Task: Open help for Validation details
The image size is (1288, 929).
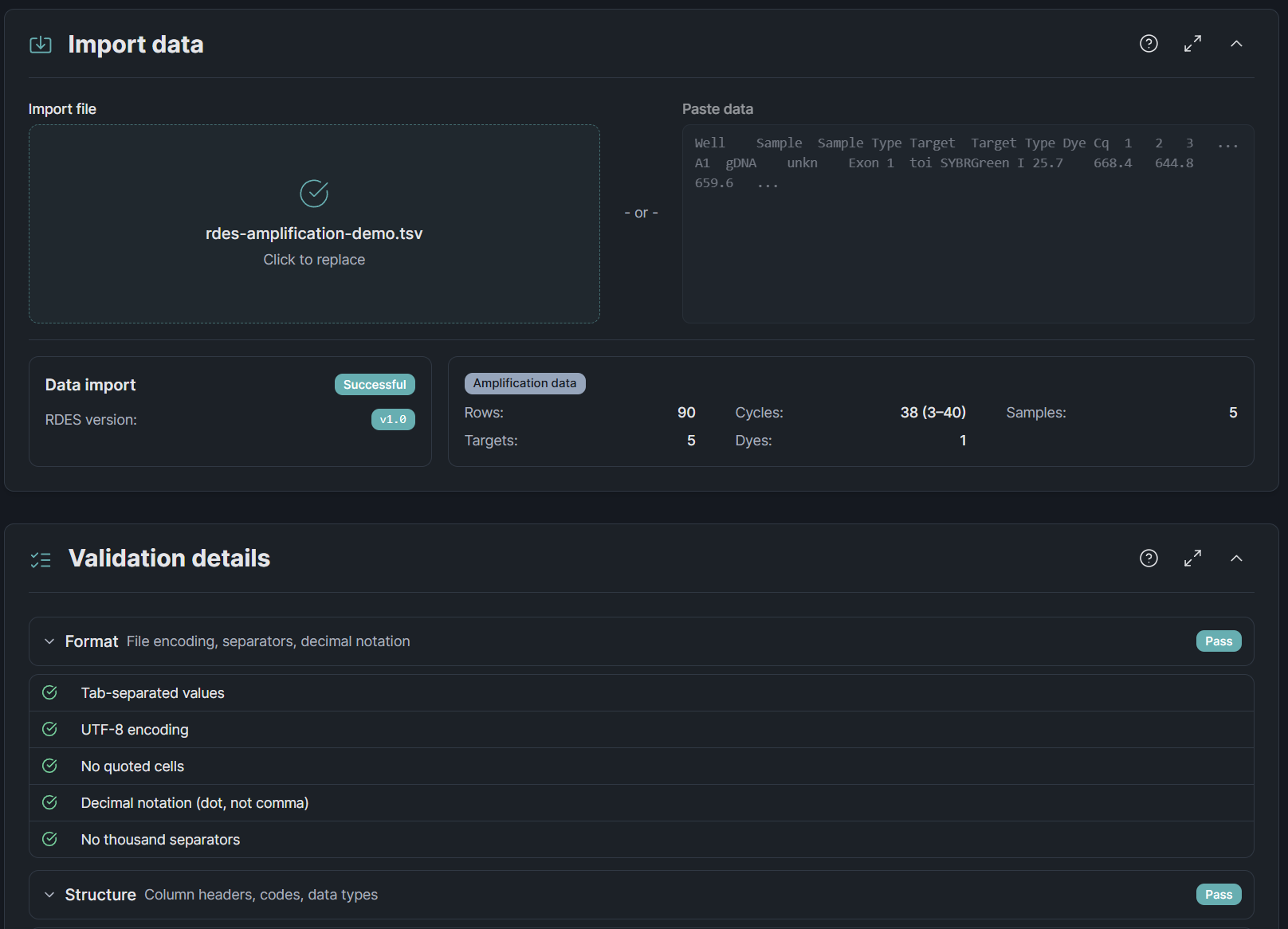Action: point(1149,559)
